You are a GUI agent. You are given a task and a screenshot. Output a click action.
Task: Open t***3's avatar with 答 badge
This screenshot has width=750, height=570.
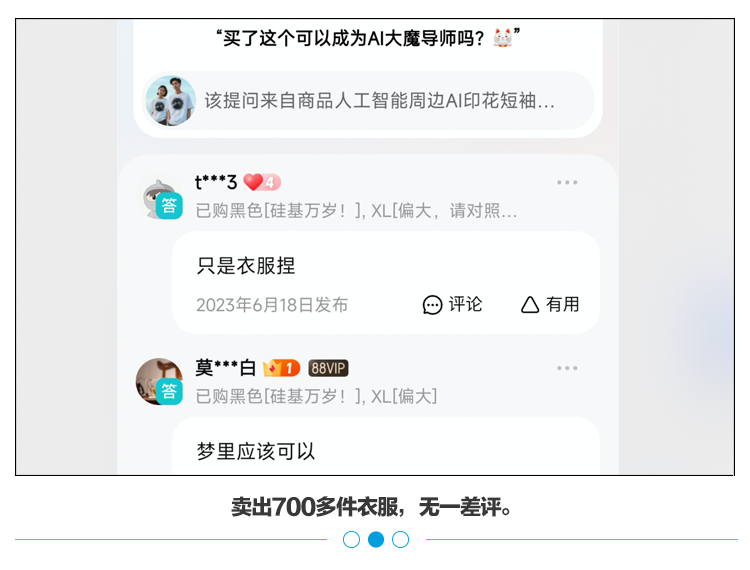[x=160, y=197]
